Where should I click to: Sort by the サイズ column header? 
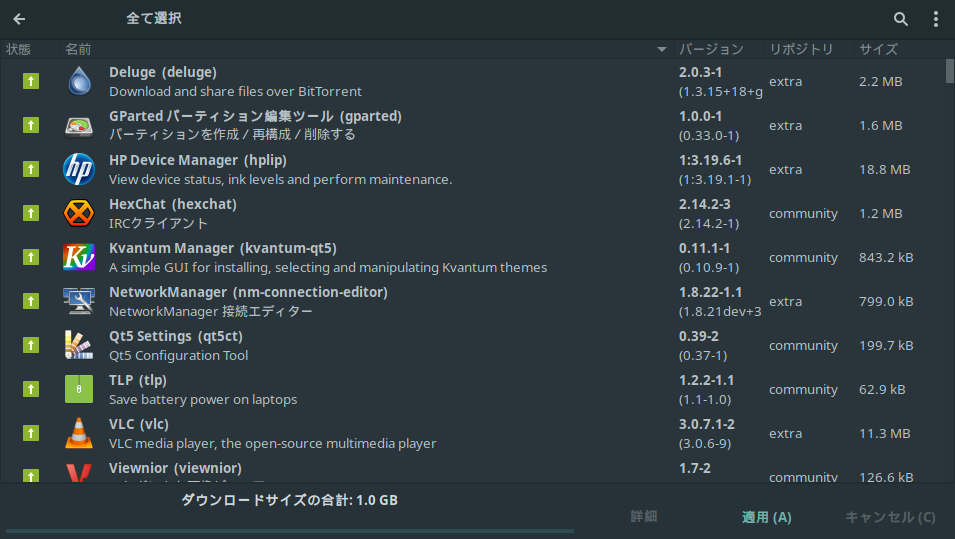[x=900, y=49]
